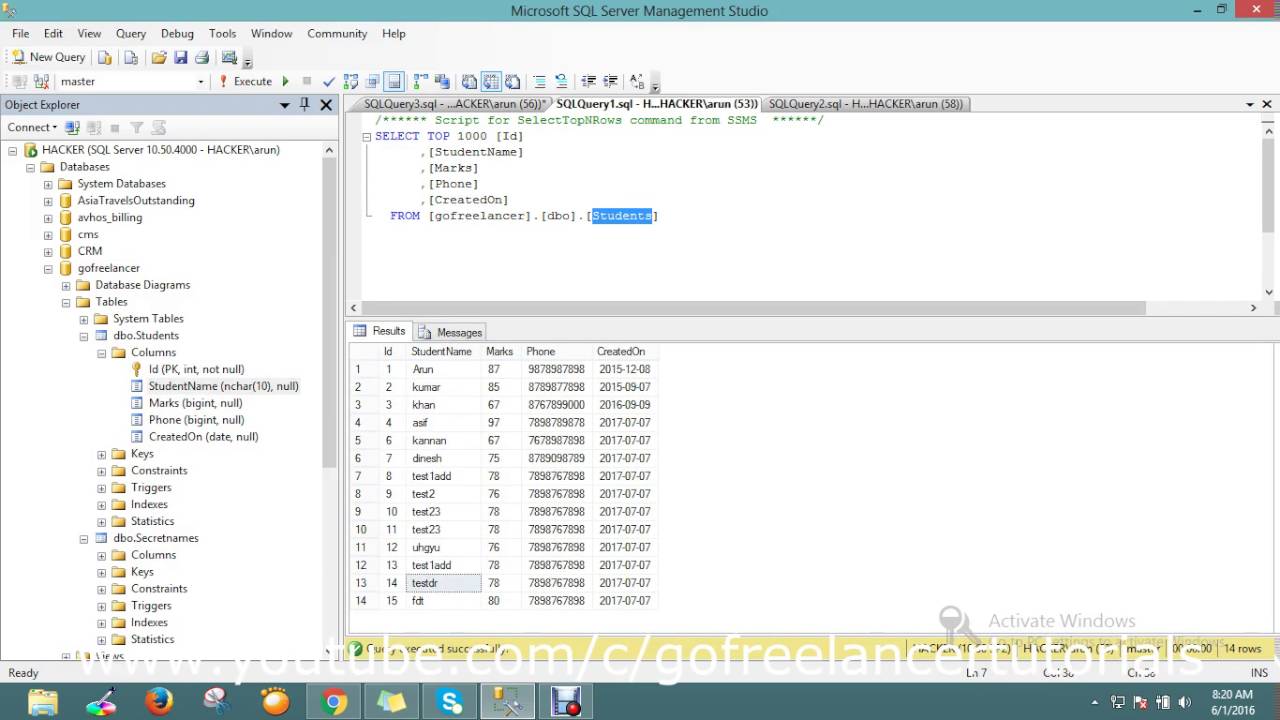
Task: Collapse the Databases tree node
Action: 30,167
